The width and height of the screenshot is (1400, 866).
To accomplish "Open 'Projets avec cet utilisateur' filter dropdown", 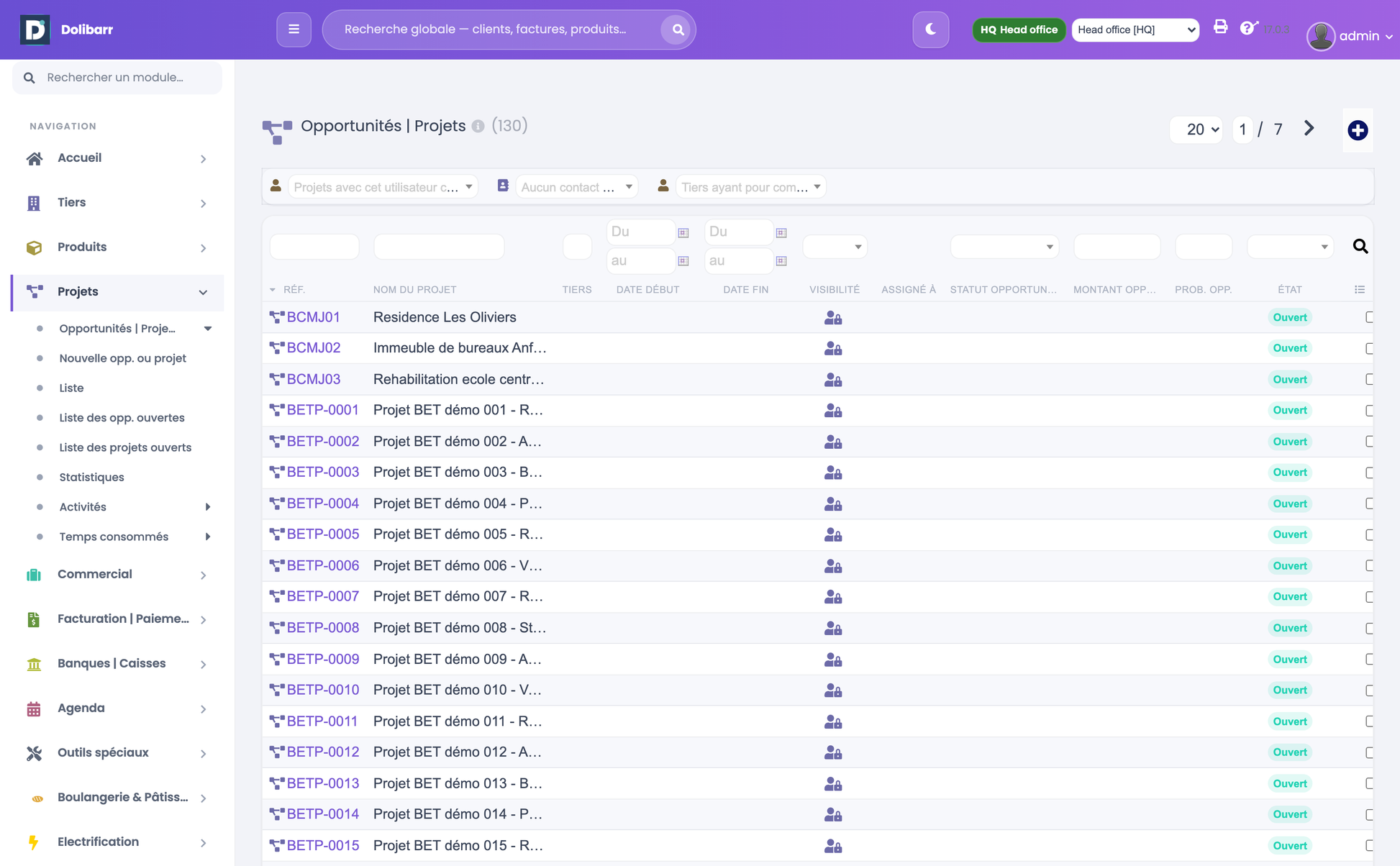I will pyautogui.click(x=382, y=187).
